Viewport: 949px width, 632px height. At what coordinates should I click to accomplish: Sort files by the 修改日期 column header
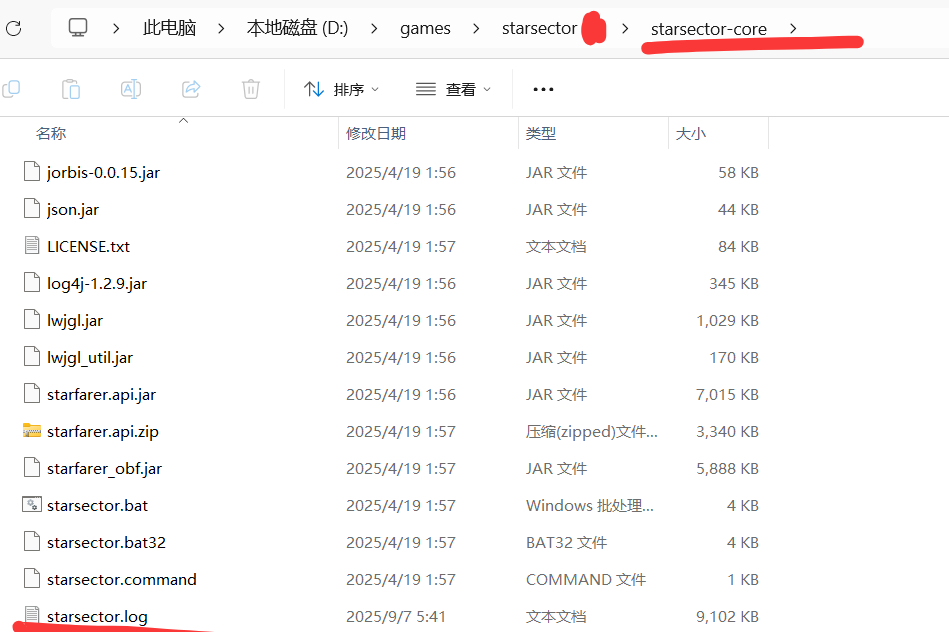click(x=376, y=133)
